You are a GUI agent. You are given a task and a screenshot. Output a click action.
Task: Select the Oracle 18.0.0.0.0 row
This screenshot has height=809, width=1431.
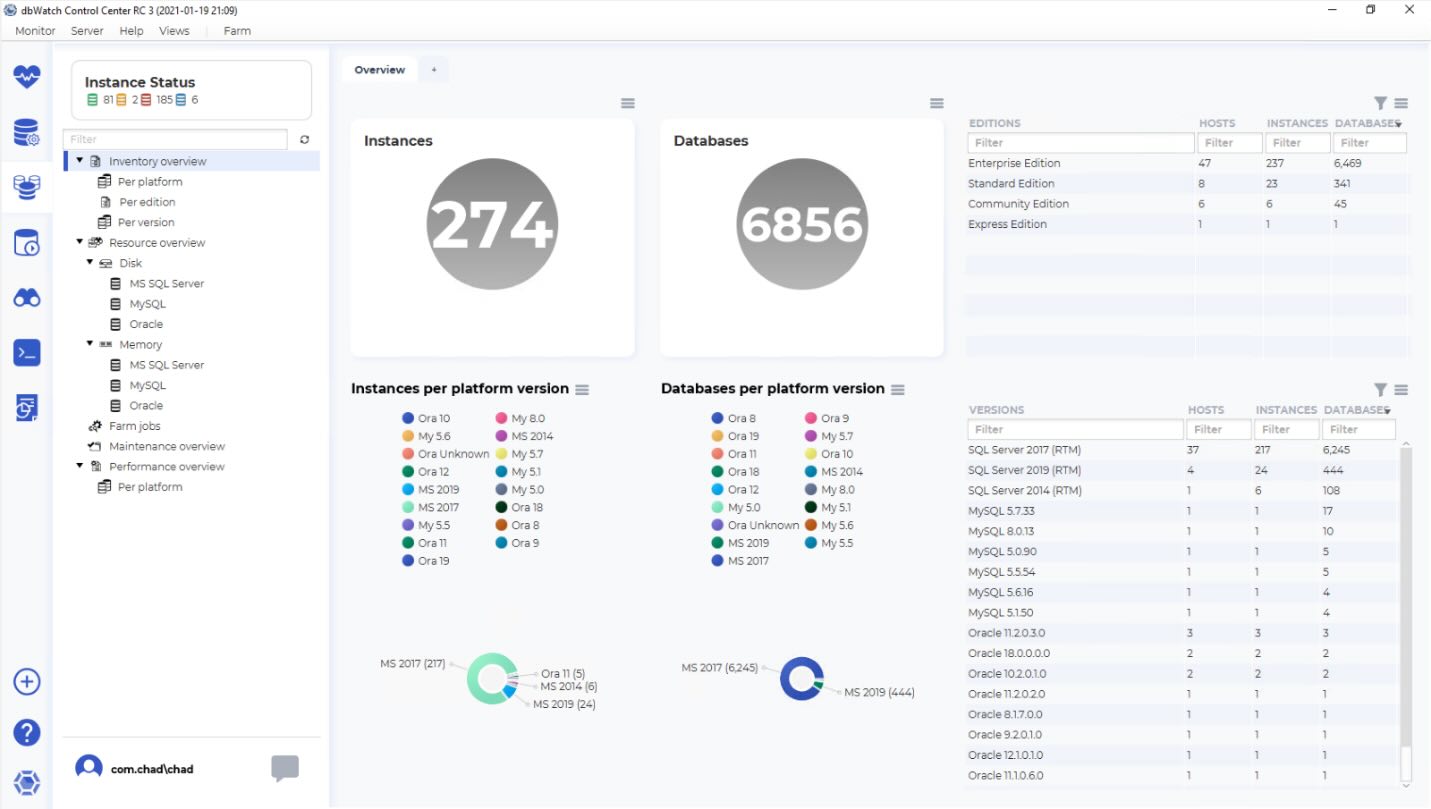click(1182, 653)
